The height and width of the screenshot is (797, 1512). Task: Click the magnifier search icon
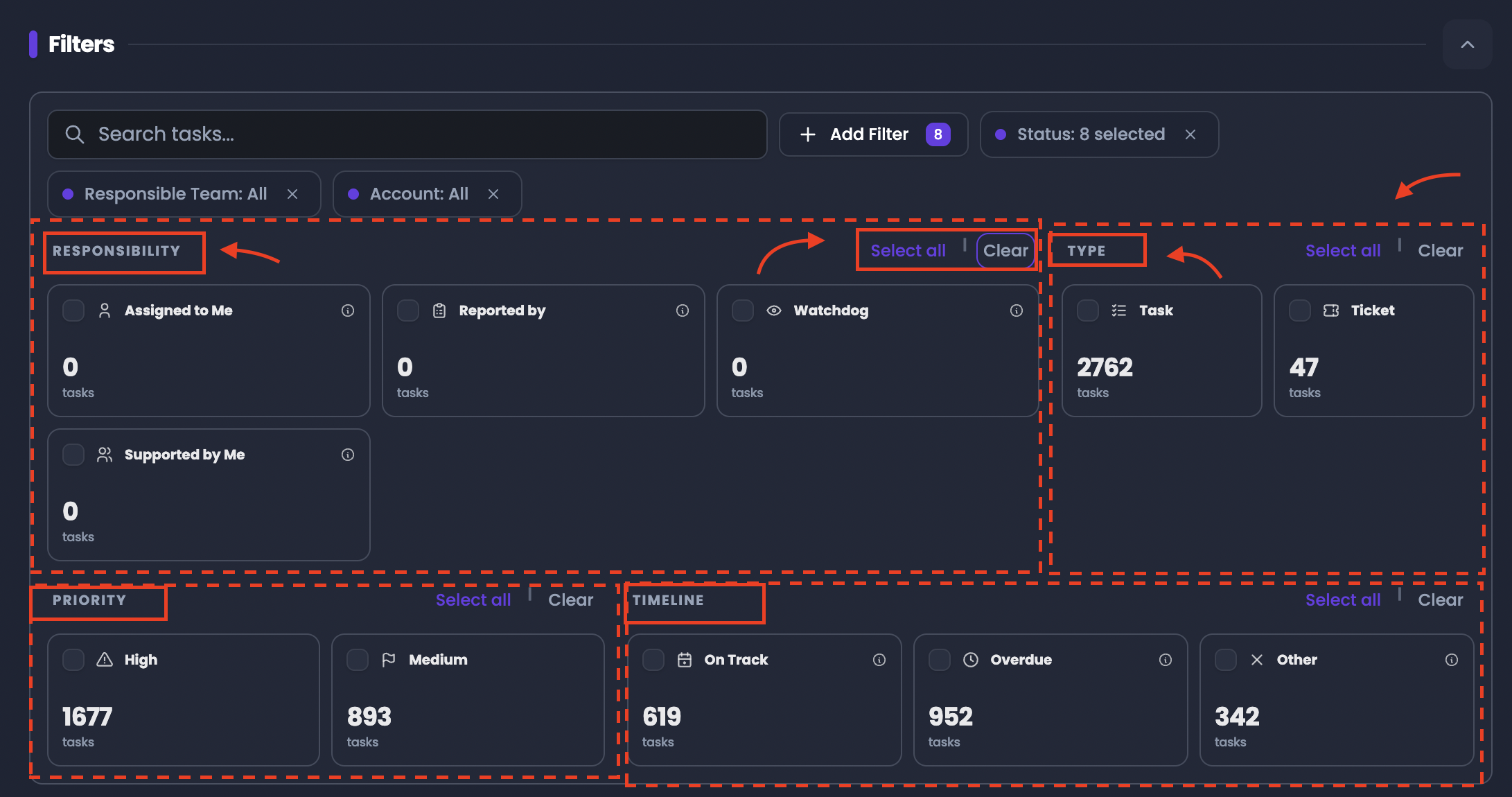[x=75, y=134]
